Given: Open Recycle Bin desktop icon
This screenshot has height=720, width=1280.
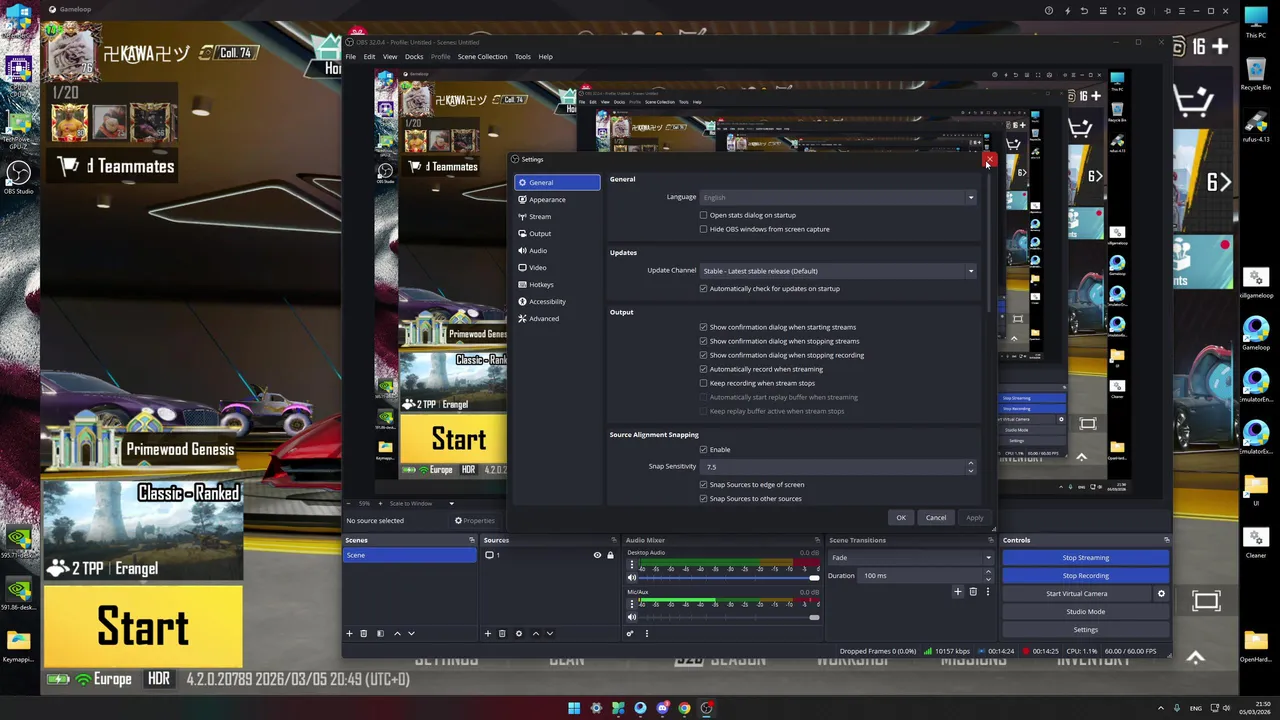Looking at the screenshot, I should tap(1255, 73).
